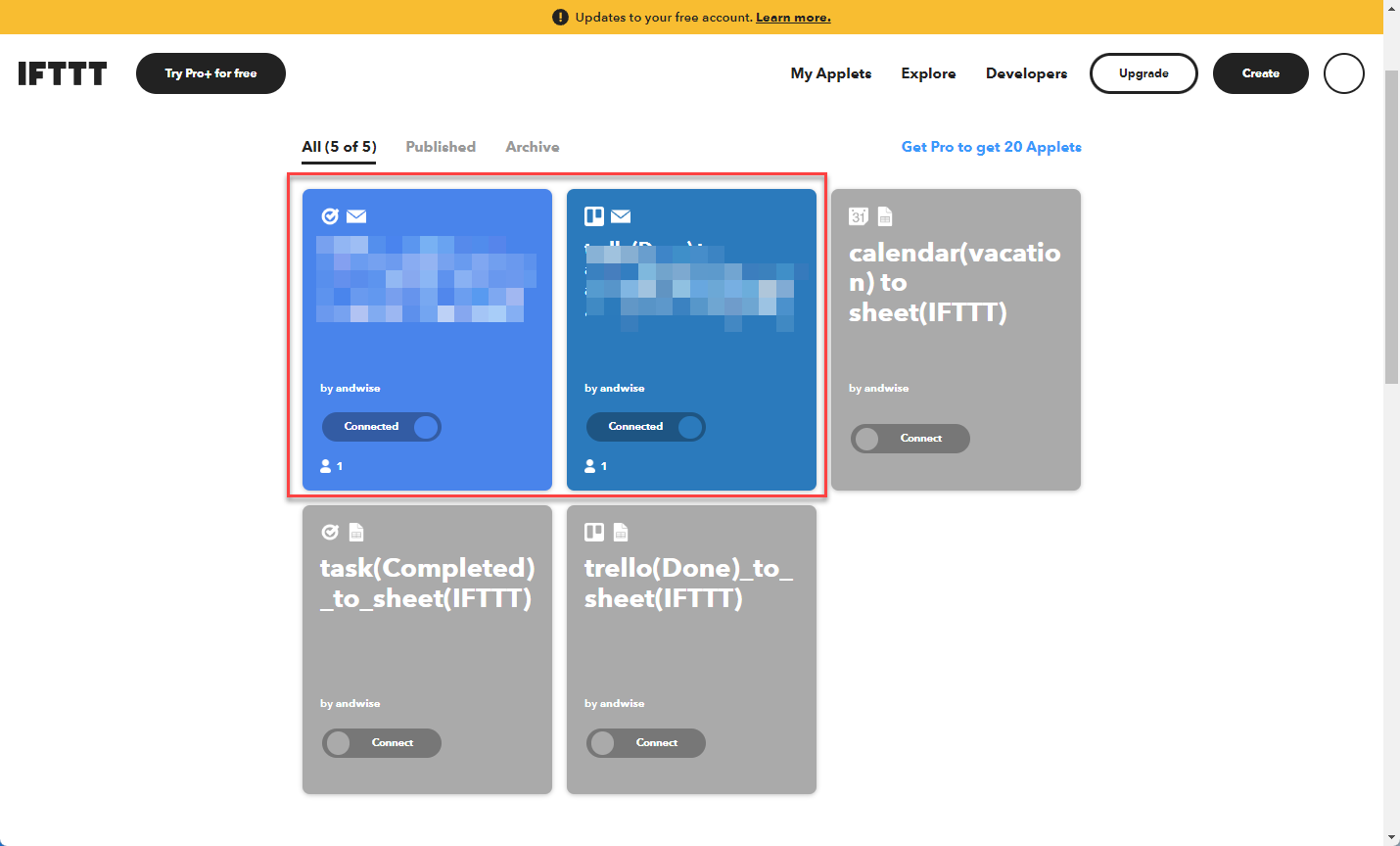
Task: Switch to the Archive tab
Action: (533, 147)
